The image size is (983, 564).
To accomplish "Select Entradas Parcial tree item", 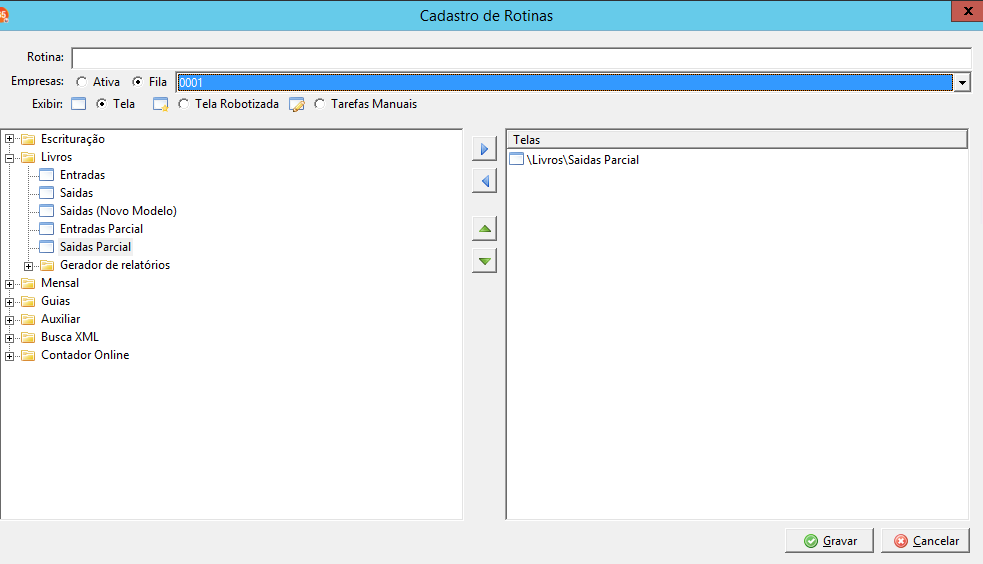I will (x=101, y=229).
